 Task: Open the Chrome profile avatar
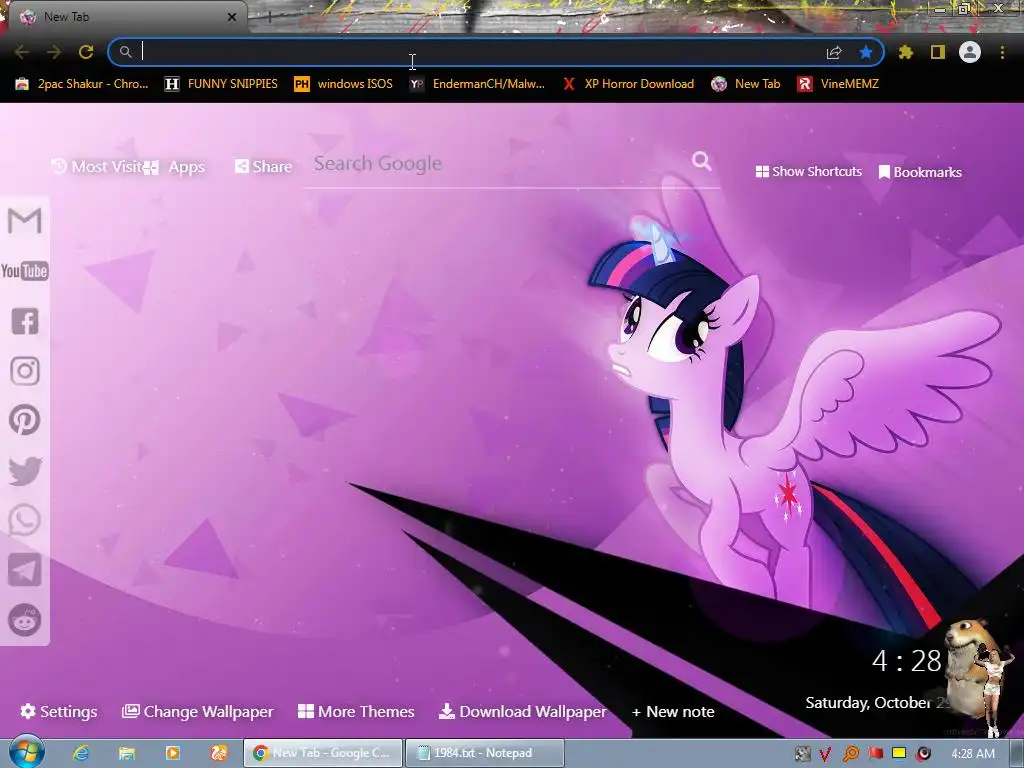pos(970,52)
